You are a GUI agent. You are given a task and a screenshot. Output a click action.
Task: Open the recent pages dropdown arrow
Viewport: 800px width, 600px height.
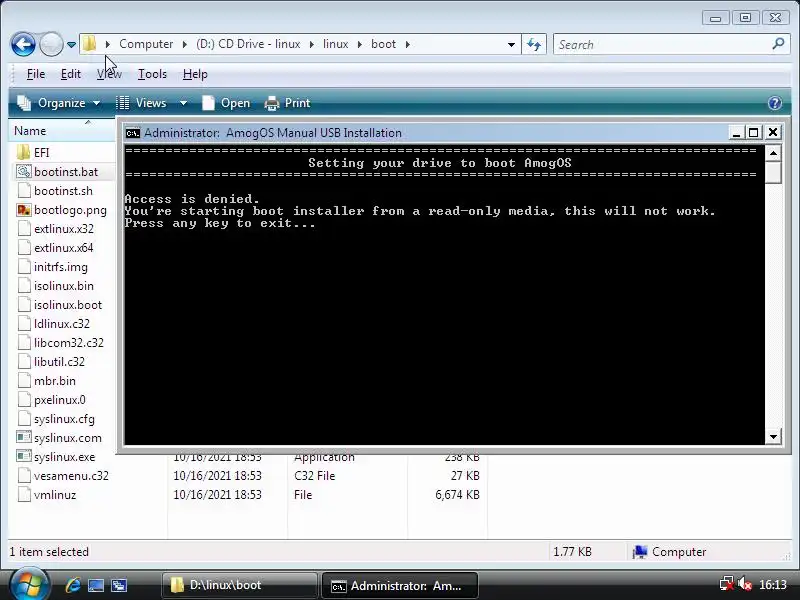(71, 45)
